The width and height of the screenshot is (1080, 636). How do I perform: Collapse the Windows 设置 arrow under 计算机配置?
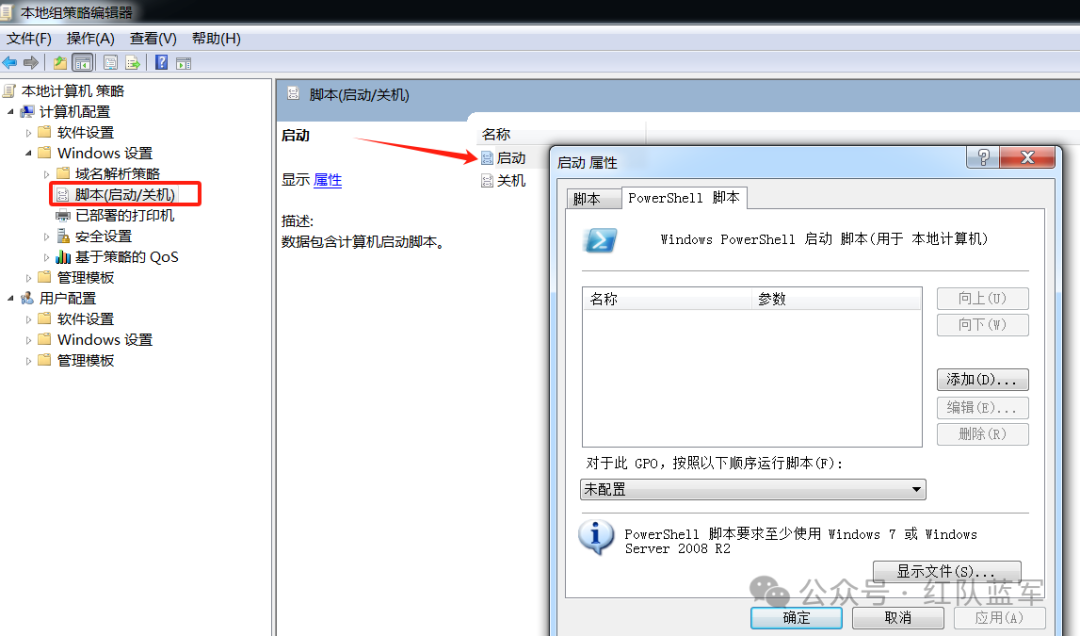coord(28,153)
